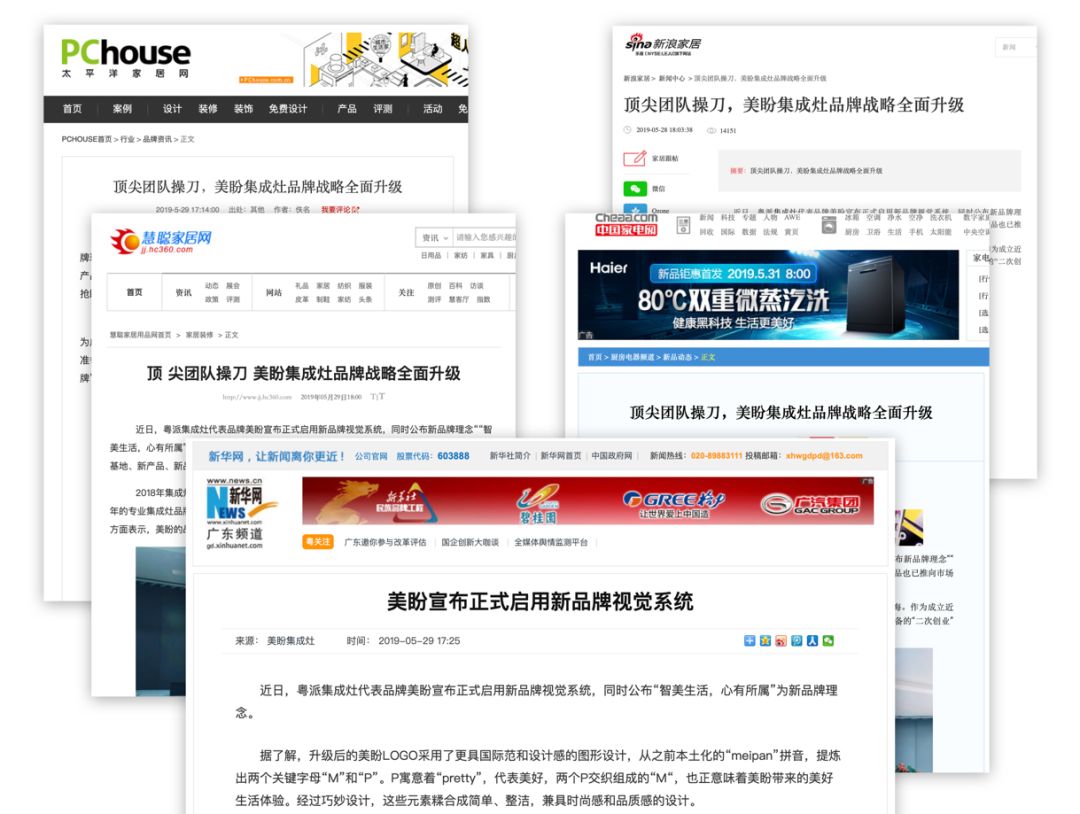Click 我要评论 link on PChouse article
The width and height of the screenshot is (1080, 814).
[x=340, y=209]
